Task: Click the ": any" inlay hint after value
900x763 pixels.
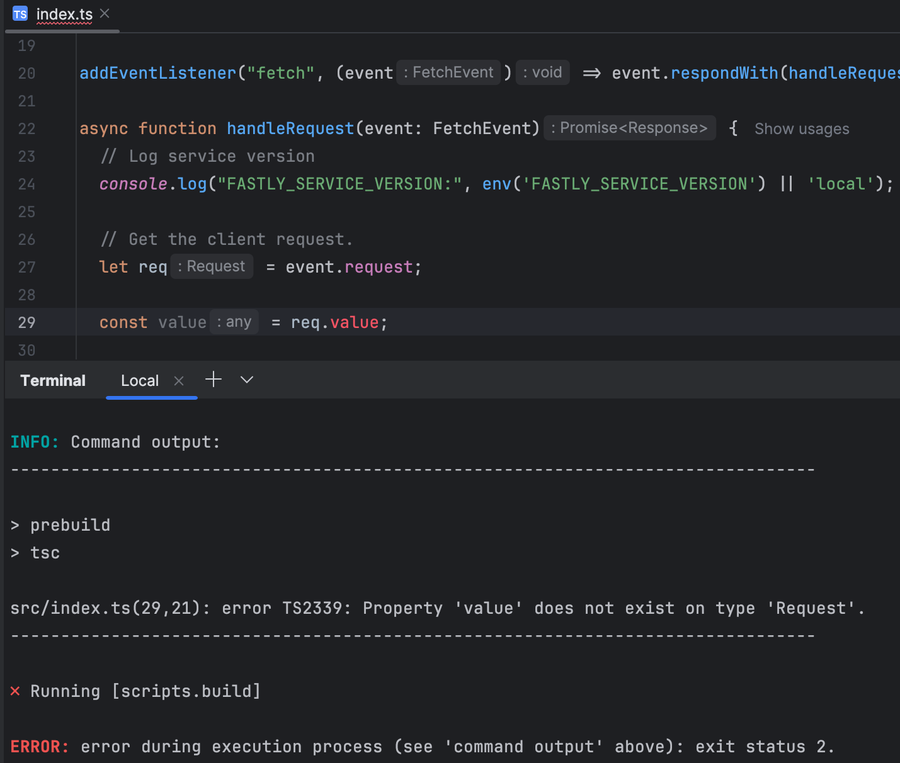Action: [234, 322]
